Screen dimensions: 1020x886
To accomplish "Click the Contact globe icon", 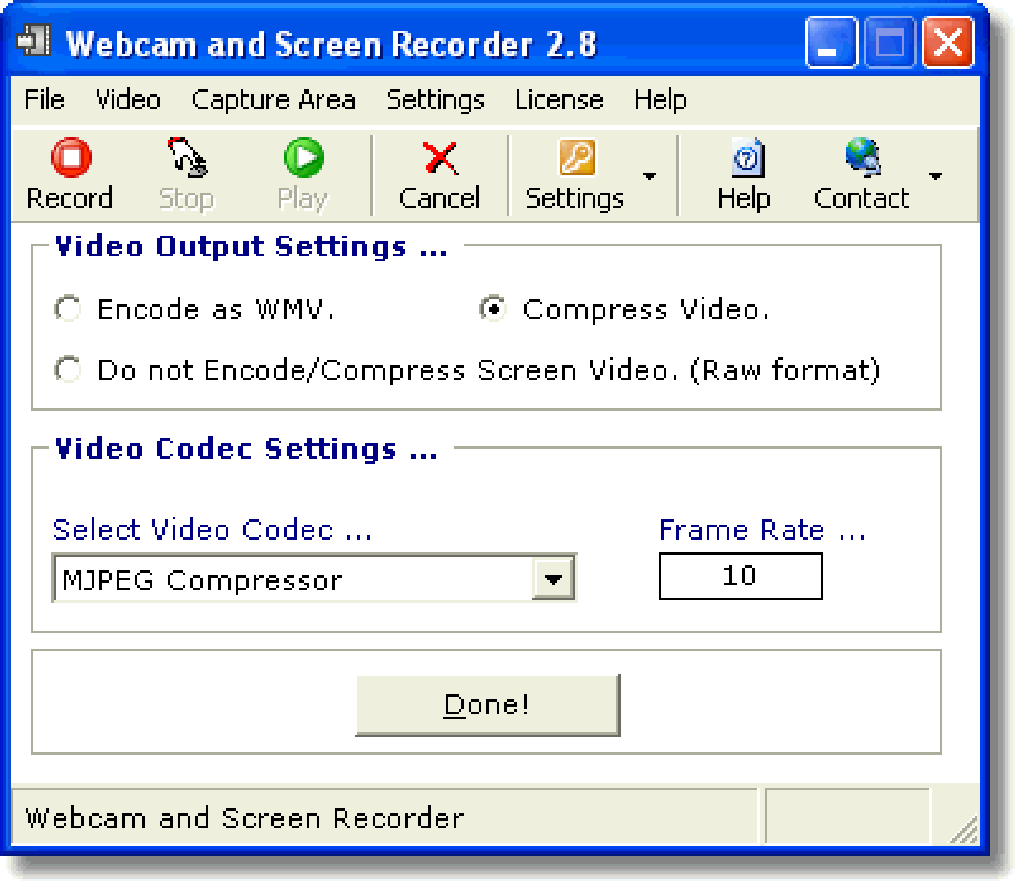I will coord(863,157).
